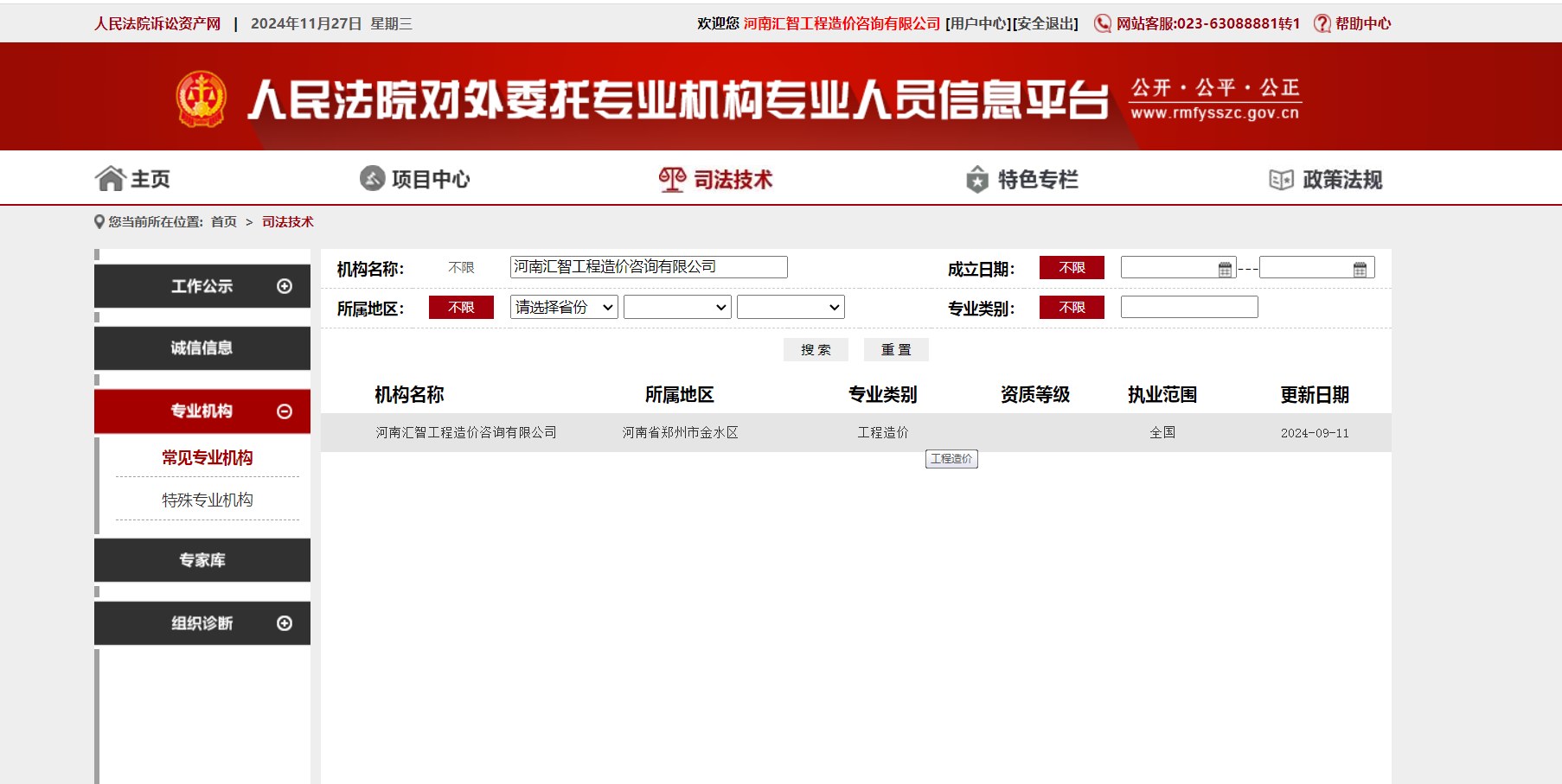Open 常见专业机构 submenu item

(x=208, y=457)
